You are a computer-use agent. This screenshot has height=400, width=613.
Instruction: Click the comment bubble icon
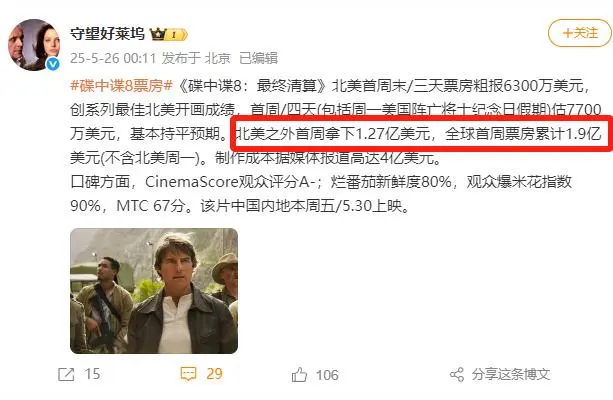pyautogui.click(x=188, y=374)
